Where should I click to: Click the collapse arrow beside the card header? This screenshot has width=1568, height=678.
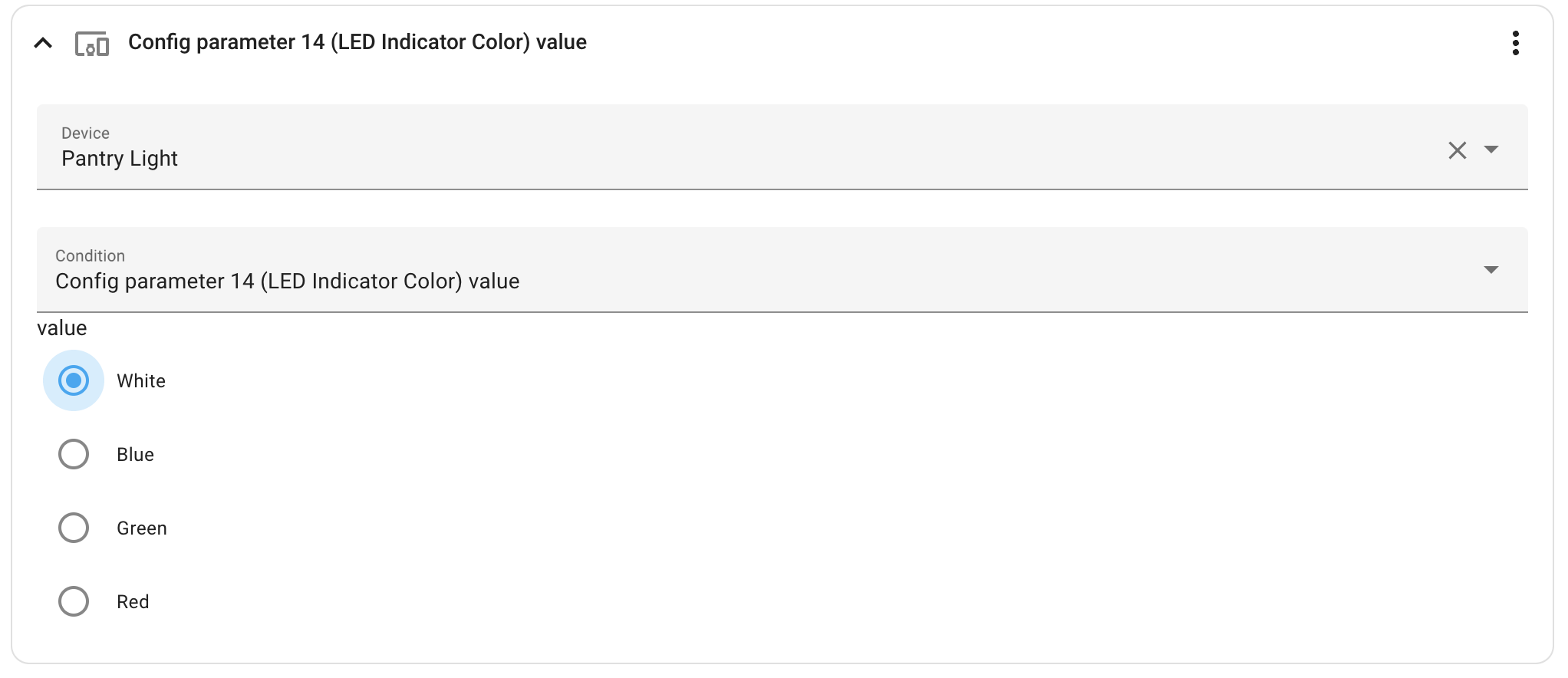(x=42, y=44)
